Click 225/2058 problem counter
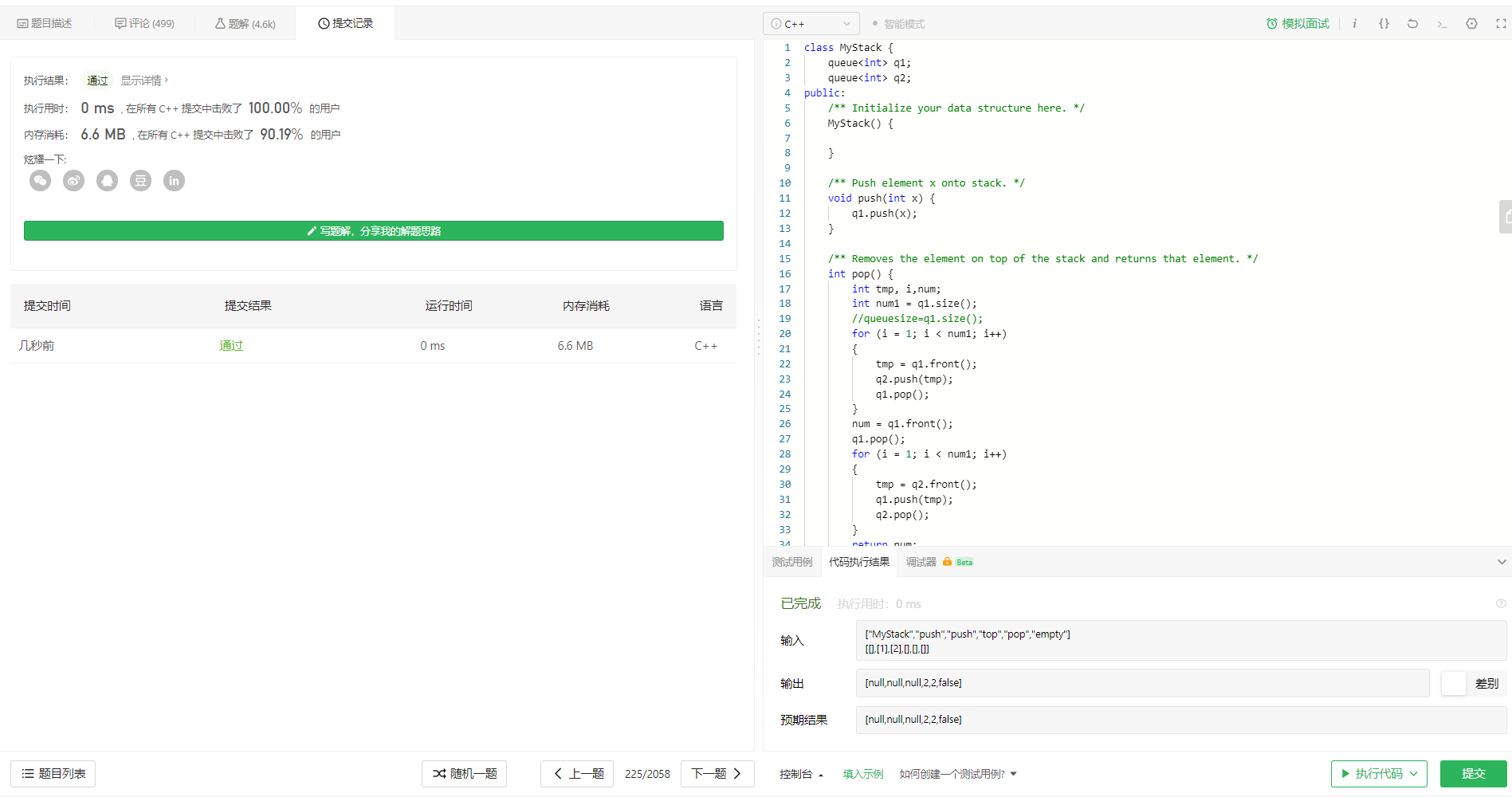 pos(647,774)
